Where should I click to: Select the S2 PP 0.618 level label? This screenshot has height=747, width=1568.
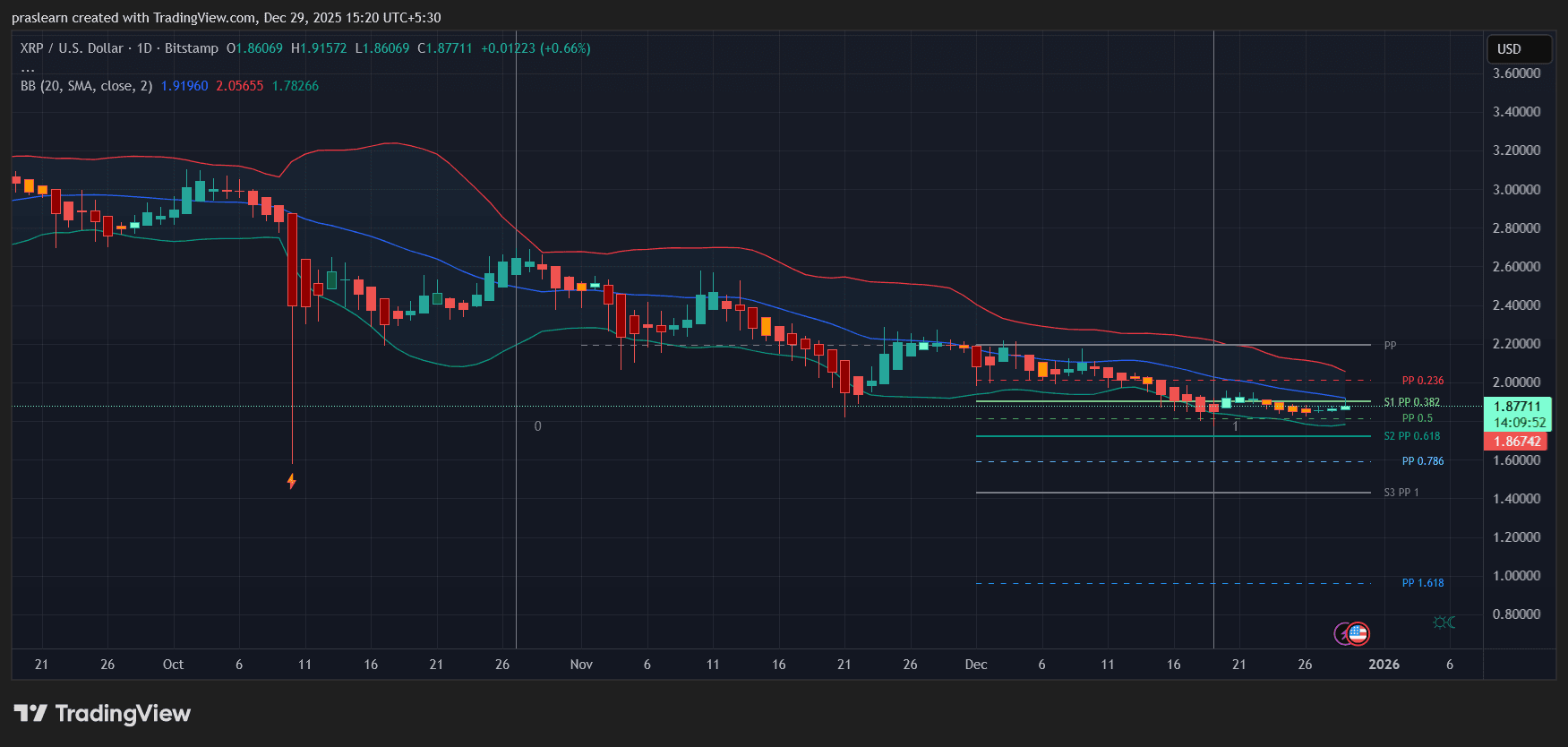(x=1411, y=436)
